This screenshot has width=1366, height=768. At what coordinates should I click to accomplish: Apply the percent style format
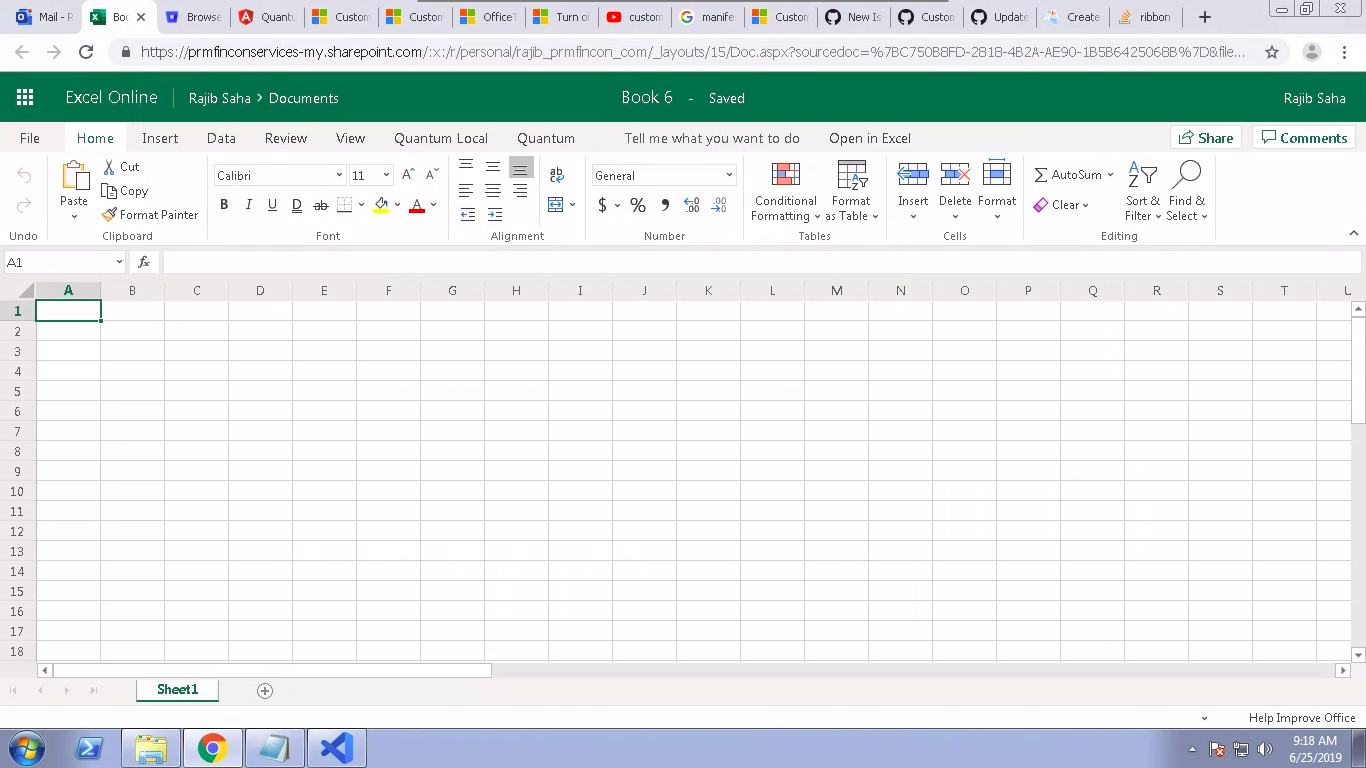tap(638, 205)
